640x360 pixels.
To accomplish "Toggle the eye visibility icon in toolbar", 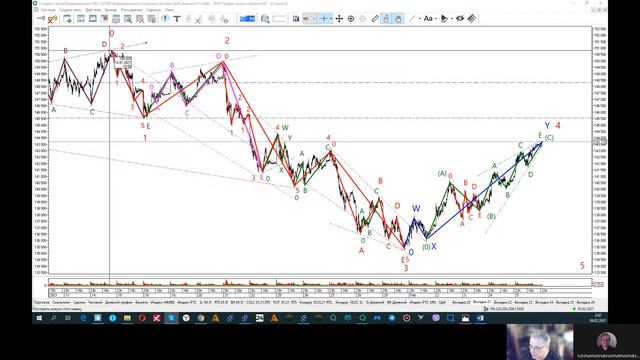I will (x=460, y=19).
